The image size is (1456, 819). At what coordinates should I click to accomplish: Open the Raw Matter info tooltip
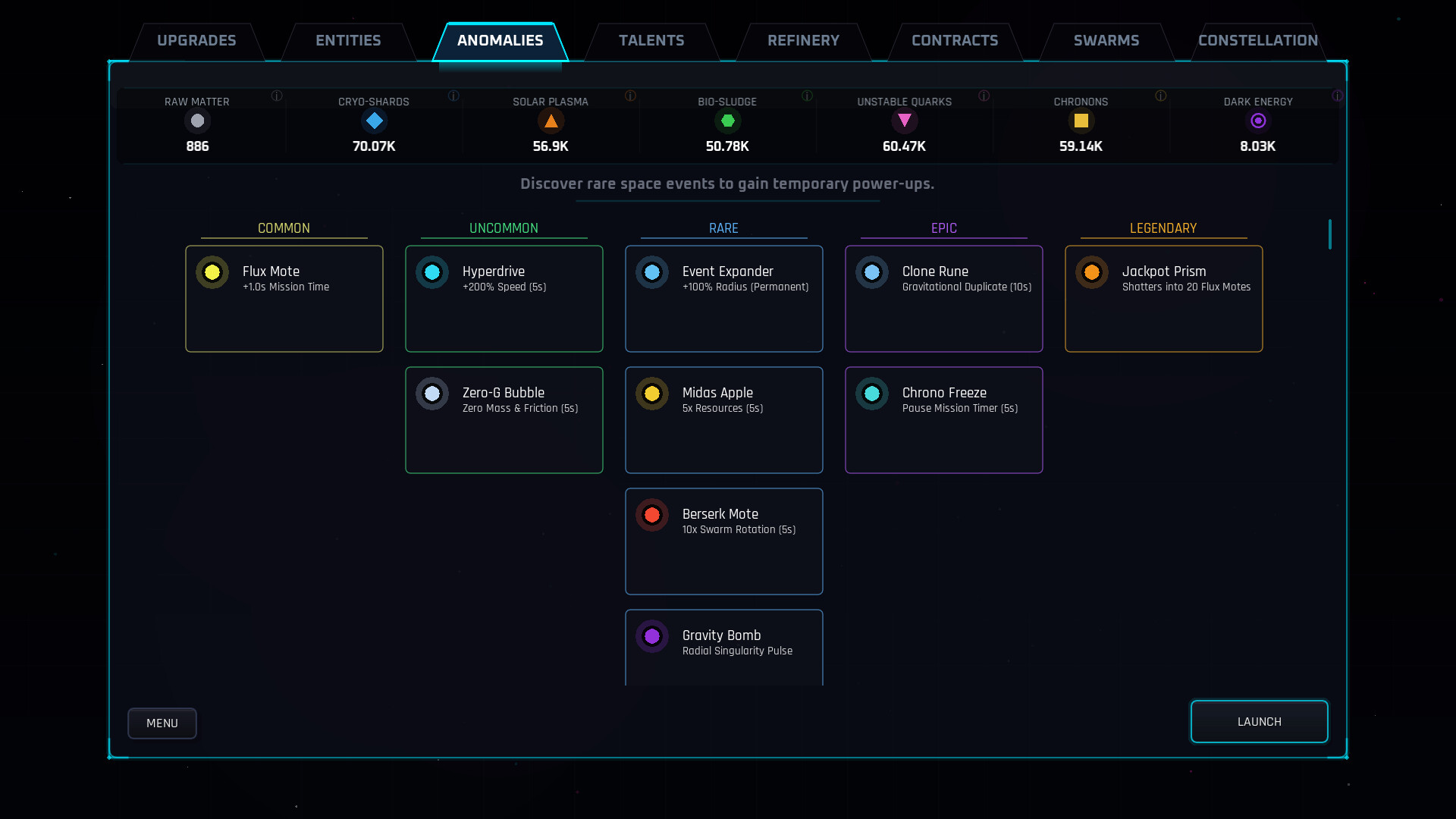278,96
